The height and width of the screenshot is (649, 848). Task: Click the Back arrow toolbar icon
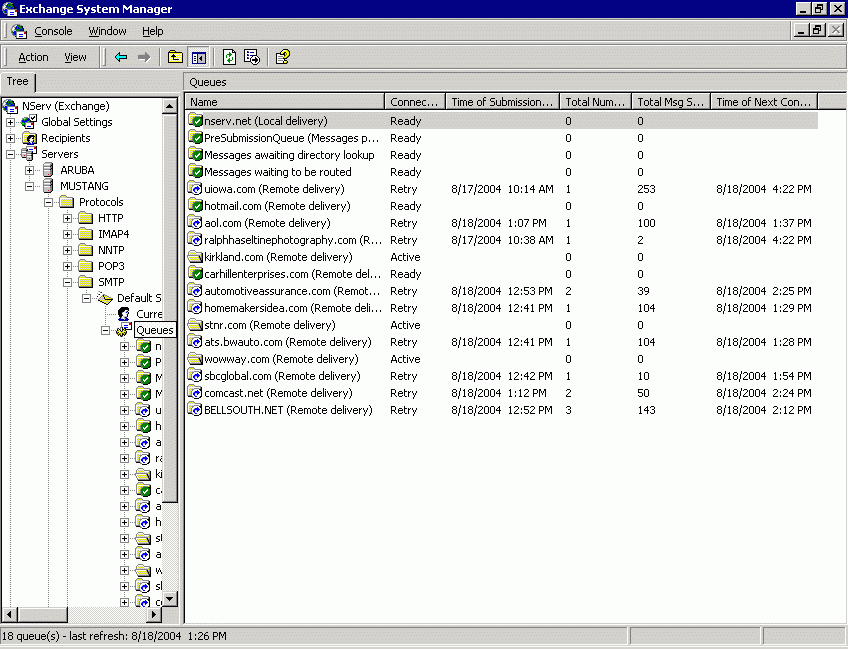coord(121,57)
